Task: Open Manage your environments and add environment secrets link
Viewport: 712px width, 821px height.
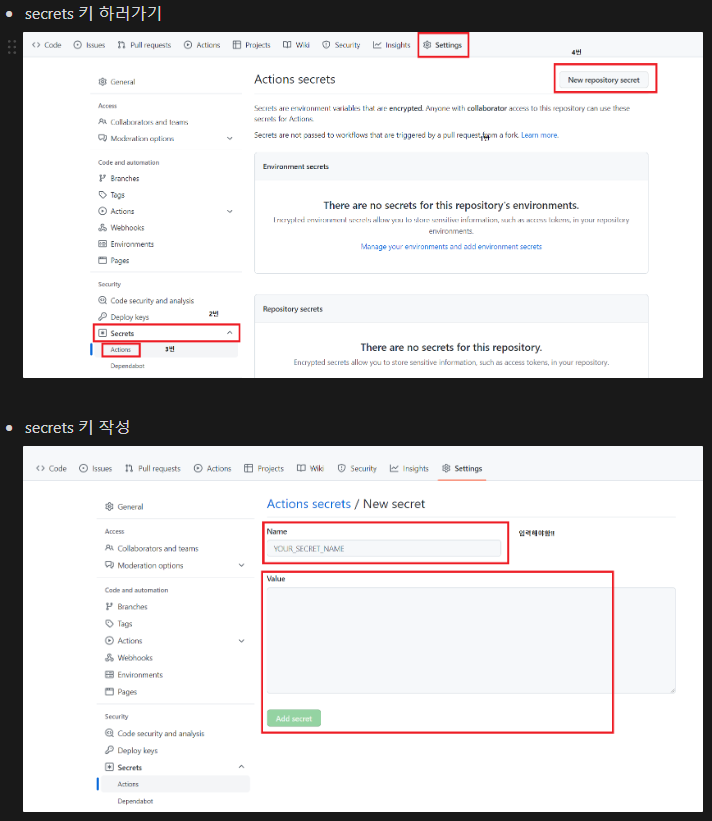Action: pos(451,247)
